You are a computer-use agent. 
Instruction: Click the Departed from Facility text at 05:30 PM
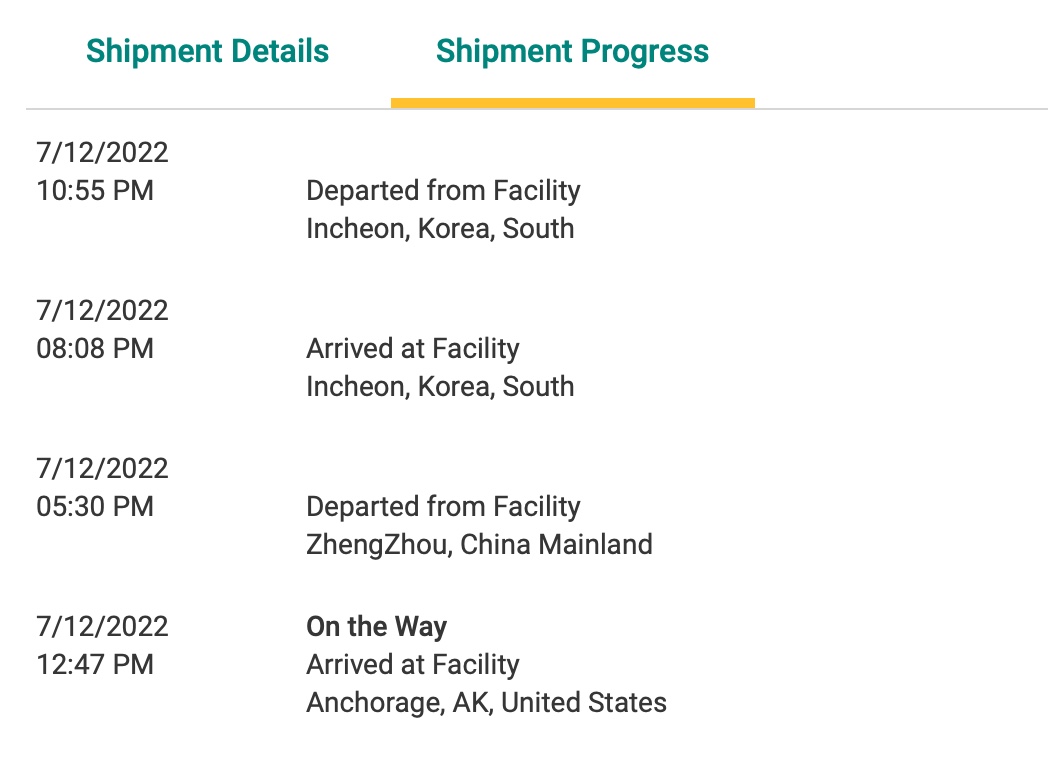click(x=443, y=507)
